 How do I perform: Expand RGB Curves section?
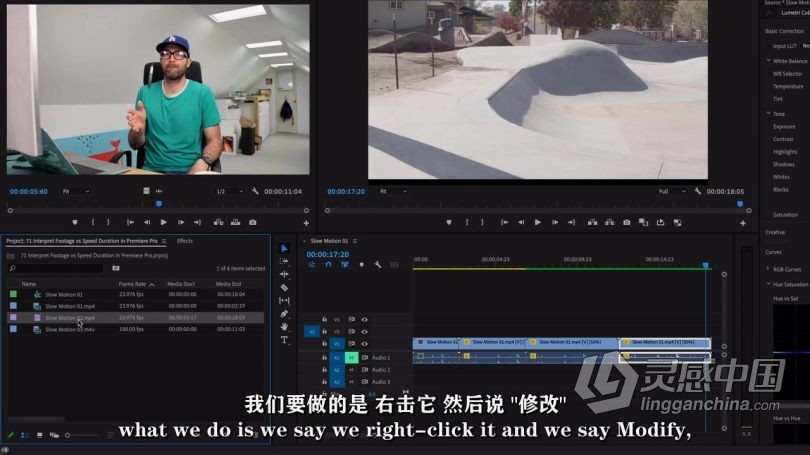(x=769, y=269)
